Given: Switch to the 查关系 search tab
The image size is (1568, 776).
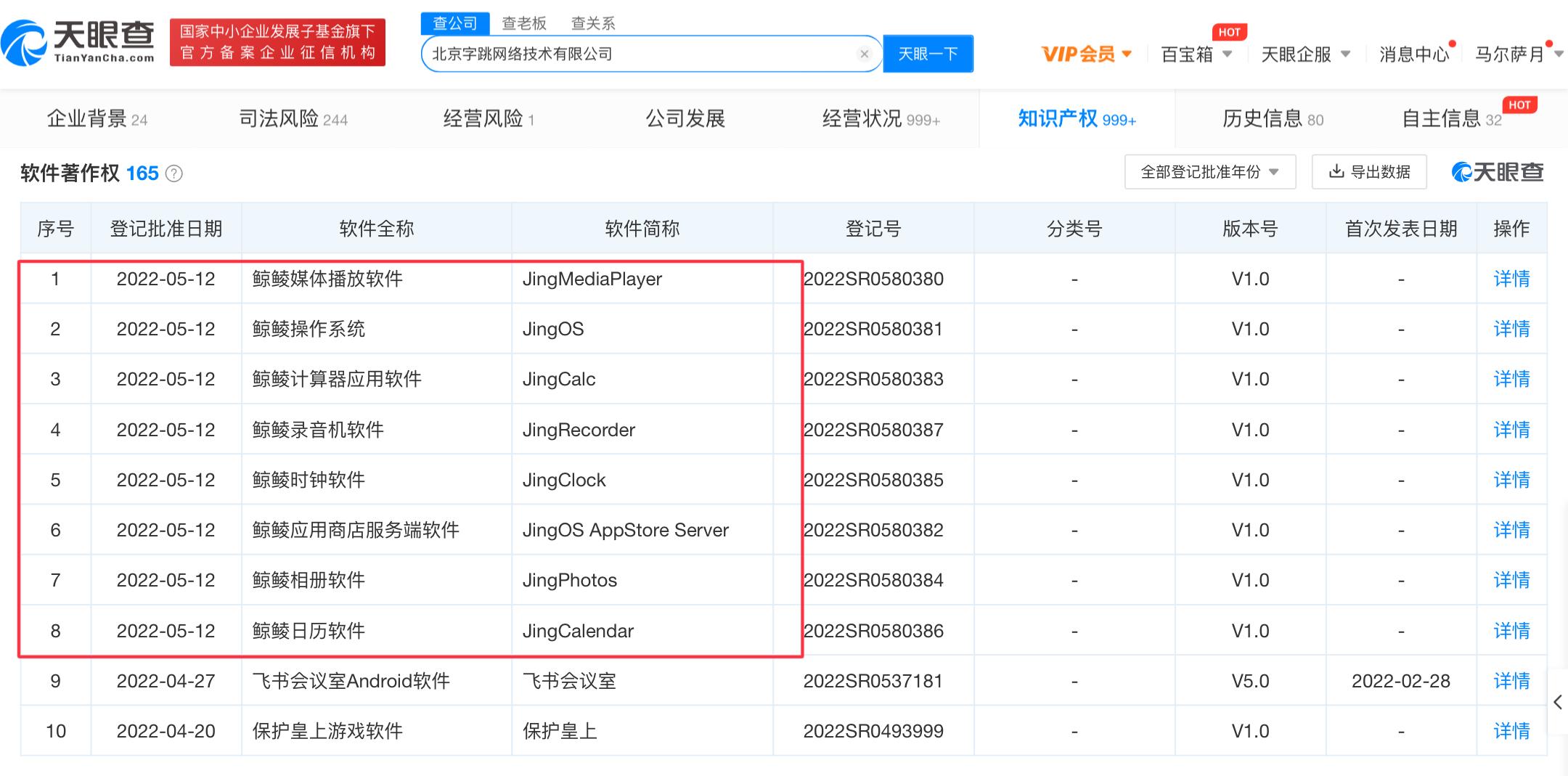Looking at the screenshot, I should pos(593,24).
